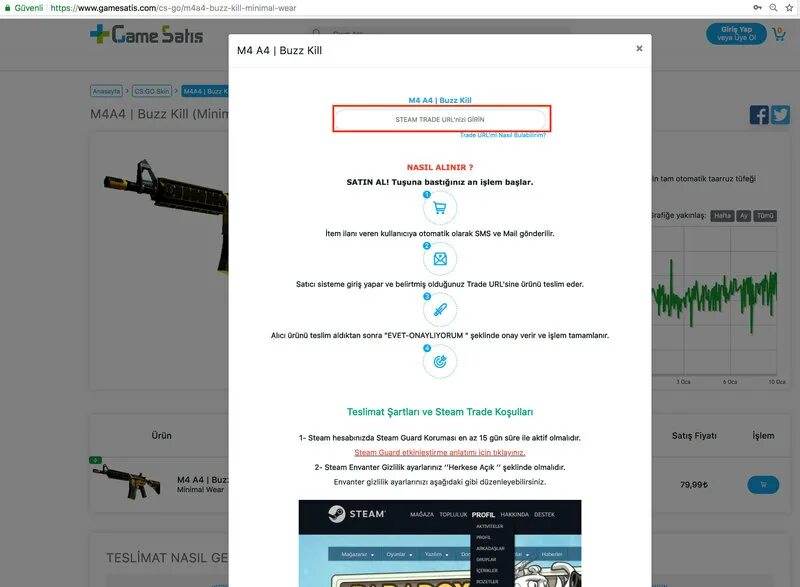Click the sword delivery step 3 icon
This screenshot has width=800, height=587.
point(440,310)
